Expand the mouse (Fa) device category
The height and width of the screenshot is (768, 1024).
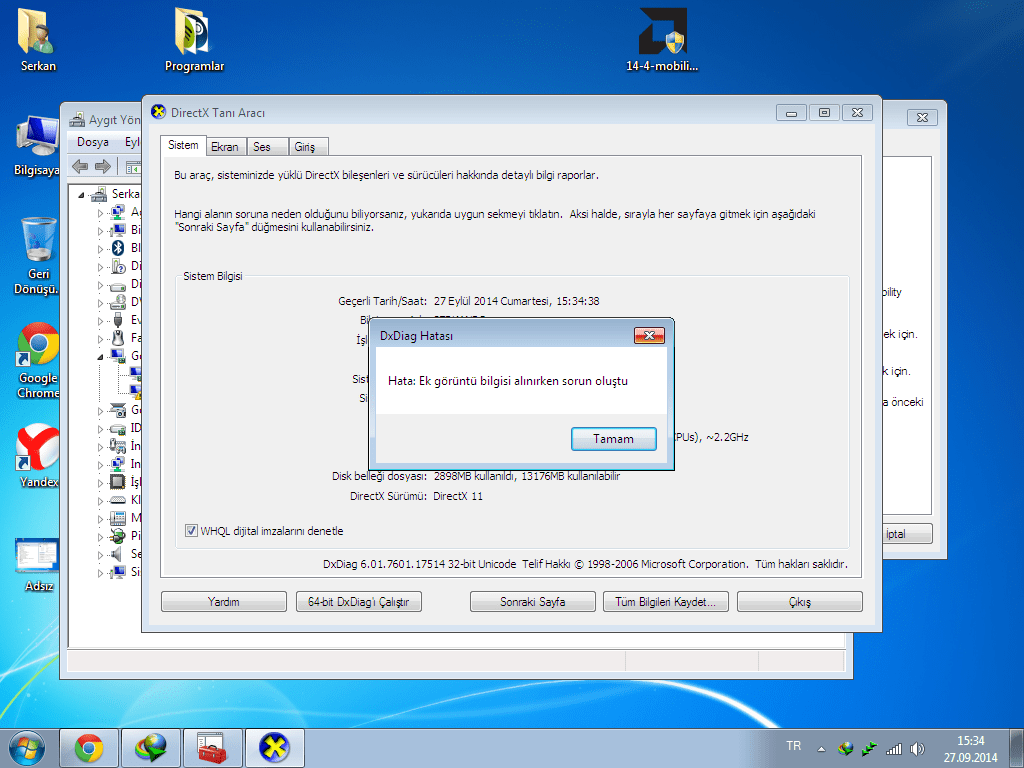[x=101, y=339]
